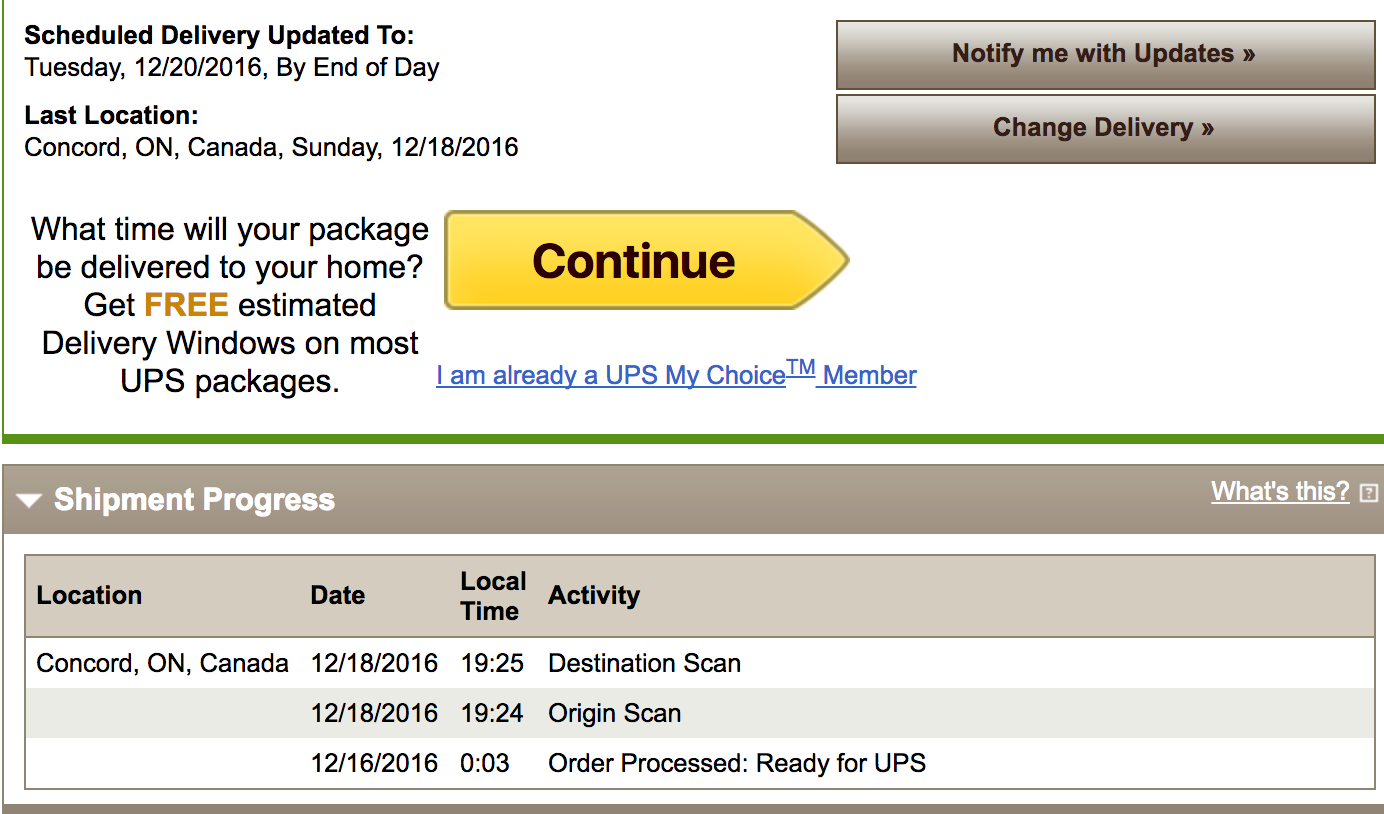
Task: Click the Concord, ON, Canada table cell
Action: [162, 663]
